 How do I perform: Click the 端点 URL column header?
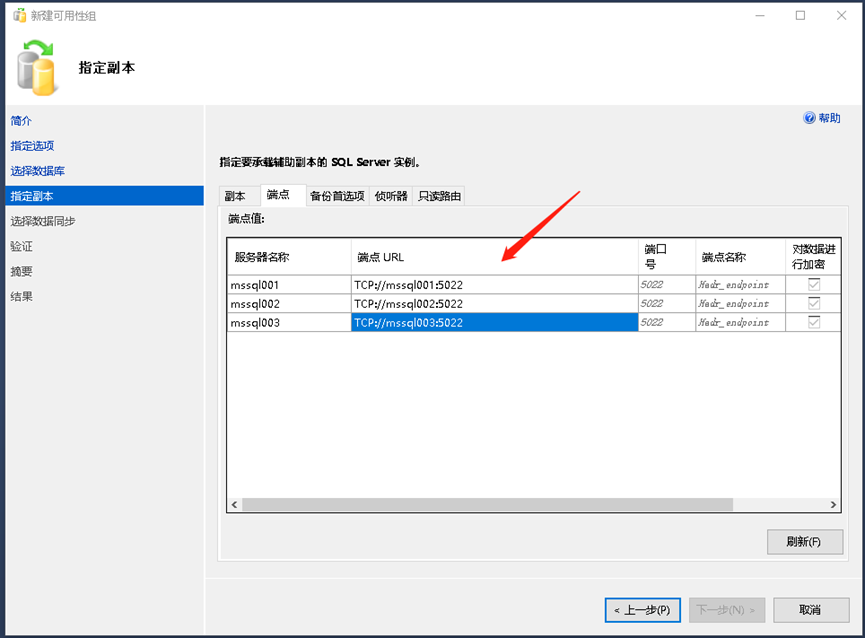pyautogui.click(x=494, y=257)
